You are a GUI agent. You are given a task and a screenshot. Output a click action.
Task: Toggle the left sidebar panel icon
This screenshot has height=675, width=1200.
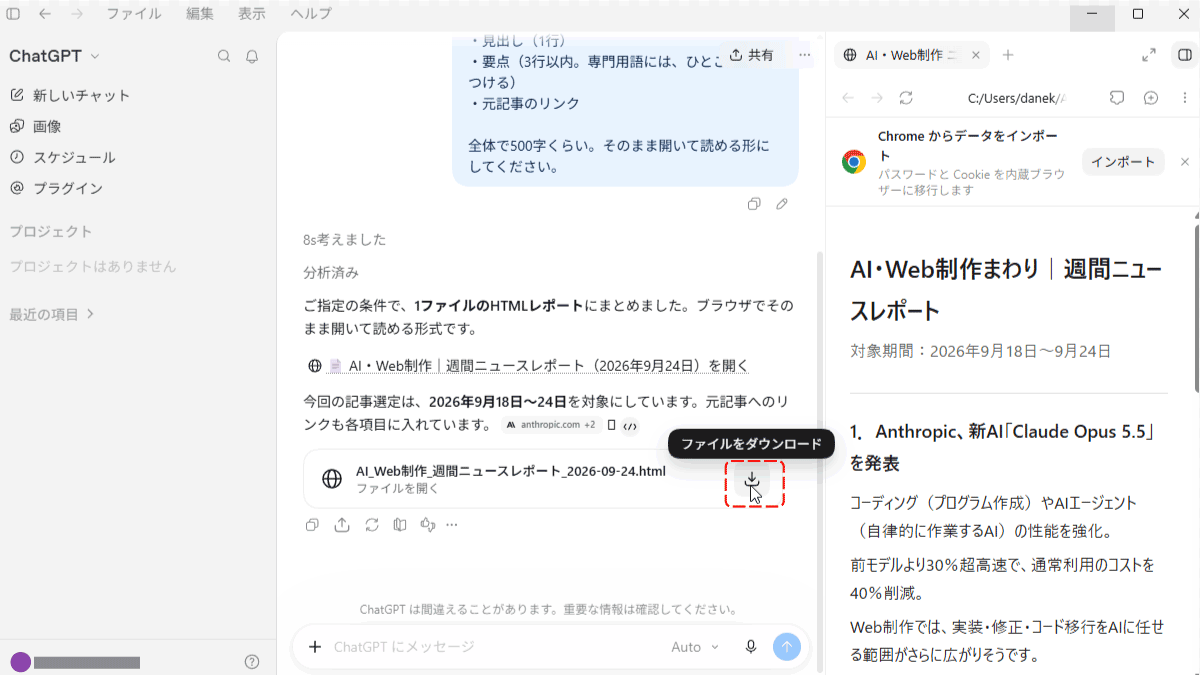click(x=13, y=14)
